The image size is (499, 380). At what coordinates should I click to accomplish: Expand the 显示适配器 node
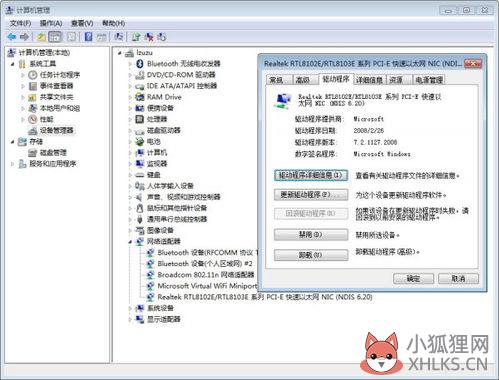point(130,319)
